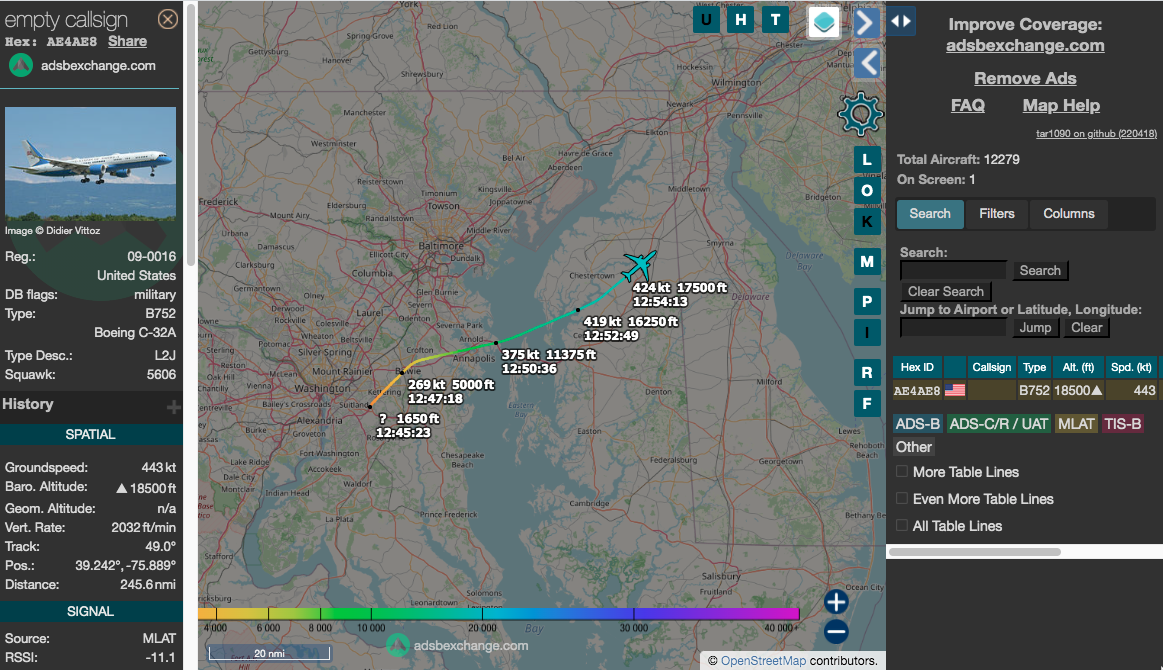
Task: Toggle the L map button
Action: pyautogui.click(x=867, y=160)
